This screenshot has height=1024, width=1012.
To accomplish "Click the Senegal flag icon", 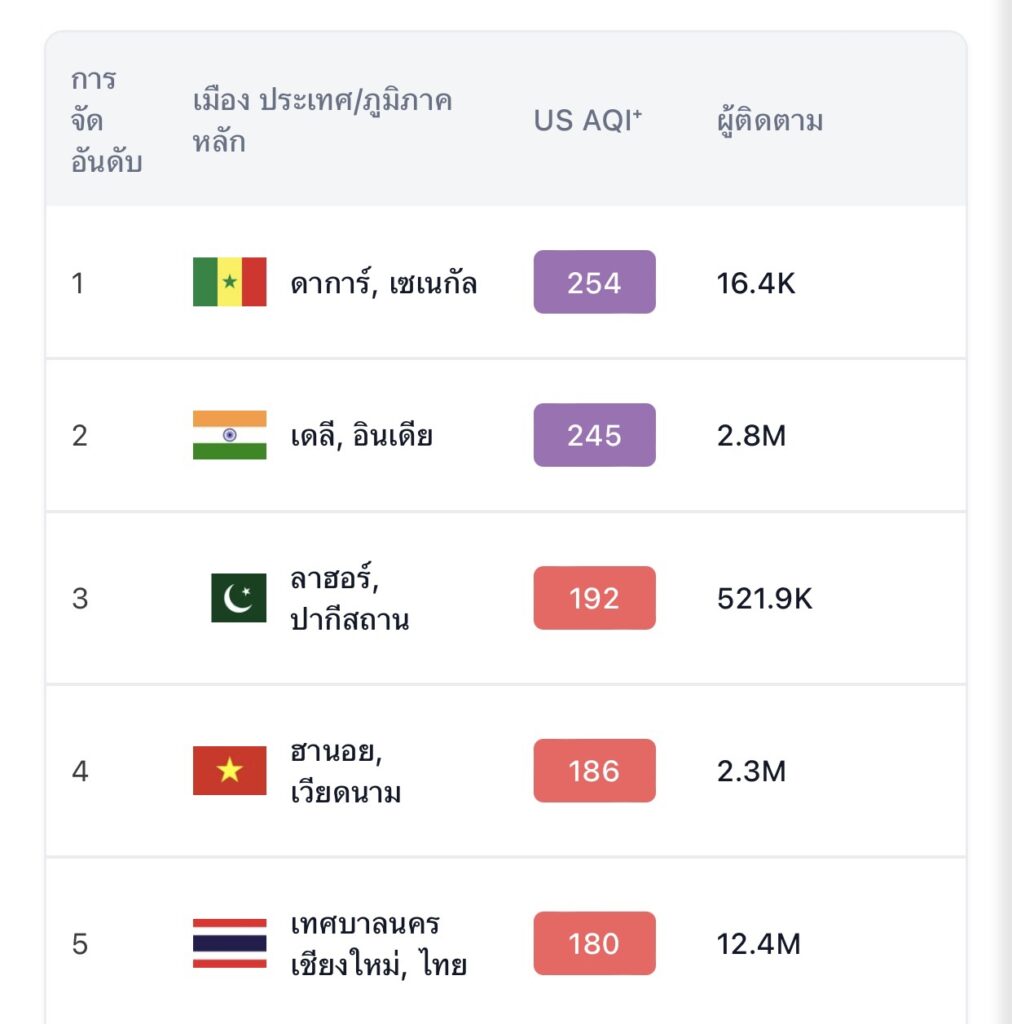I will [x=229, y=282].
